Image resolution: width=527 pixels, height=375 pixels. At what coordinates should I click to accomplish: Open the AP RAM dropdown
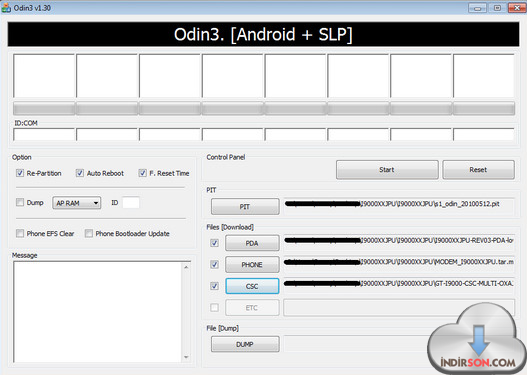77,203
